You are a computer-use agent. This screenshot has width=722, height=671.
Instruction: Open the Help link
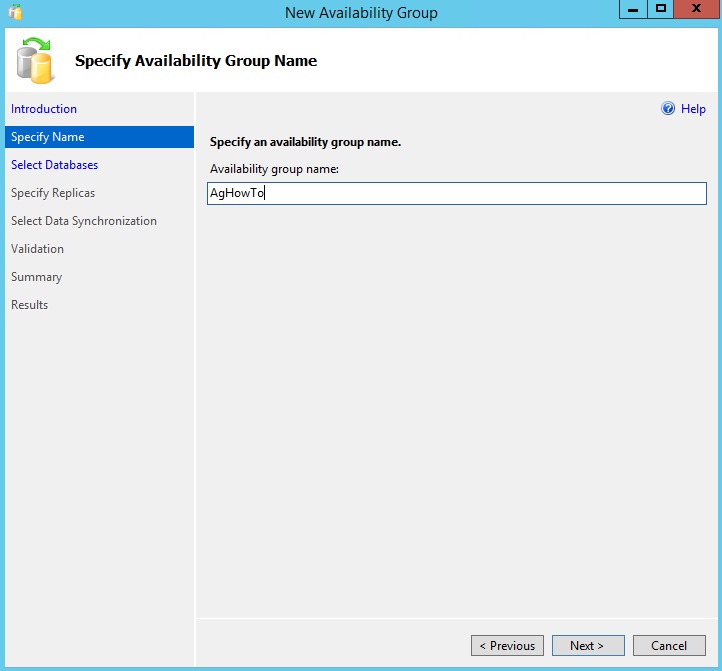693,109
